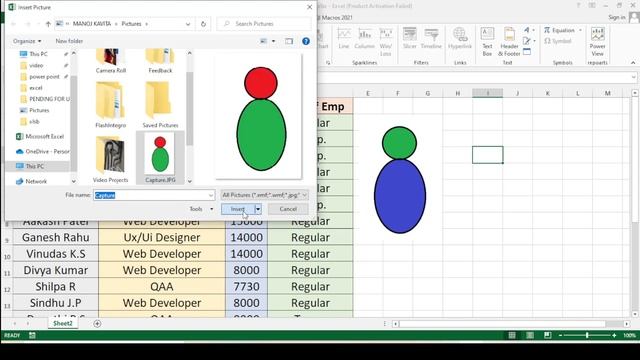Click the Timeline filter icon
This screenshot has width=640, height=360.
point(431,38)
